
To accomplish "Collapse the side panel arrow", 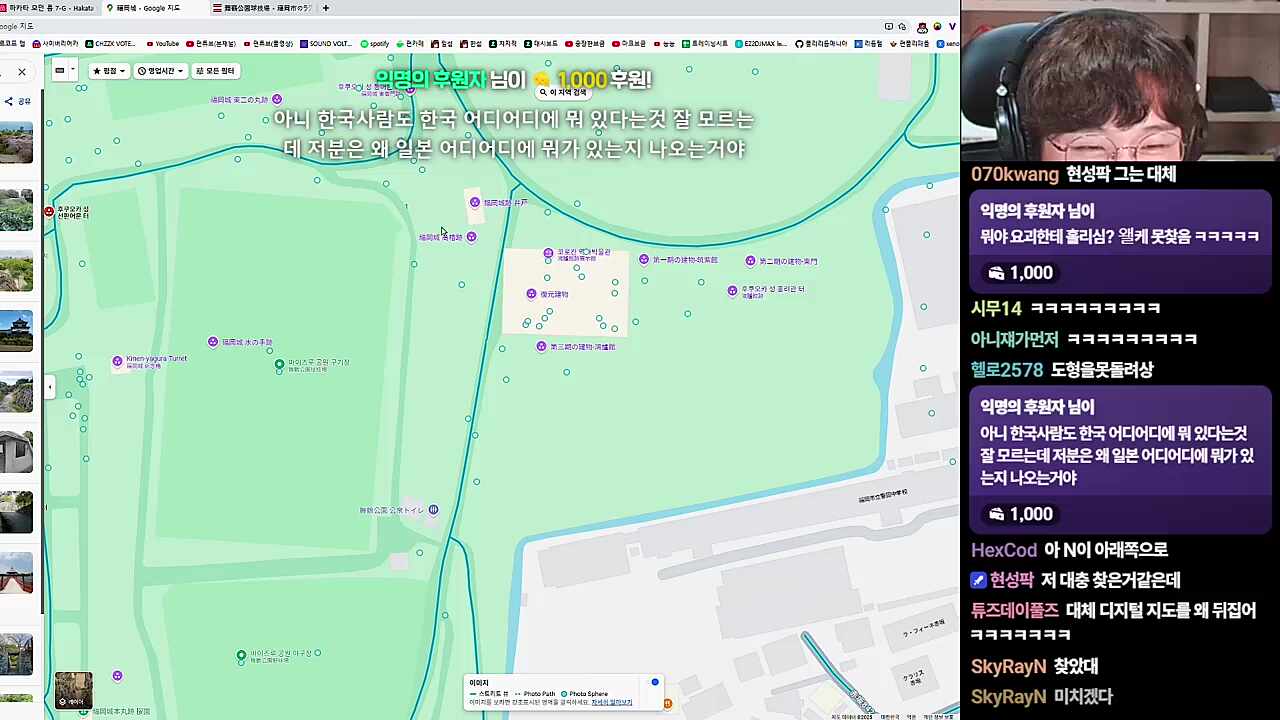I will [50, 387].
